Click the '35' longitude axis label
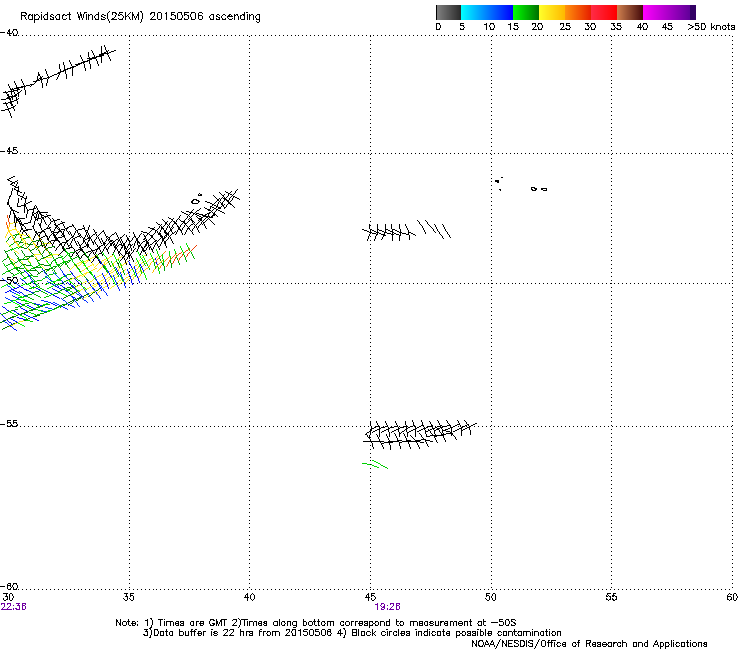 [x=128, y=597]
